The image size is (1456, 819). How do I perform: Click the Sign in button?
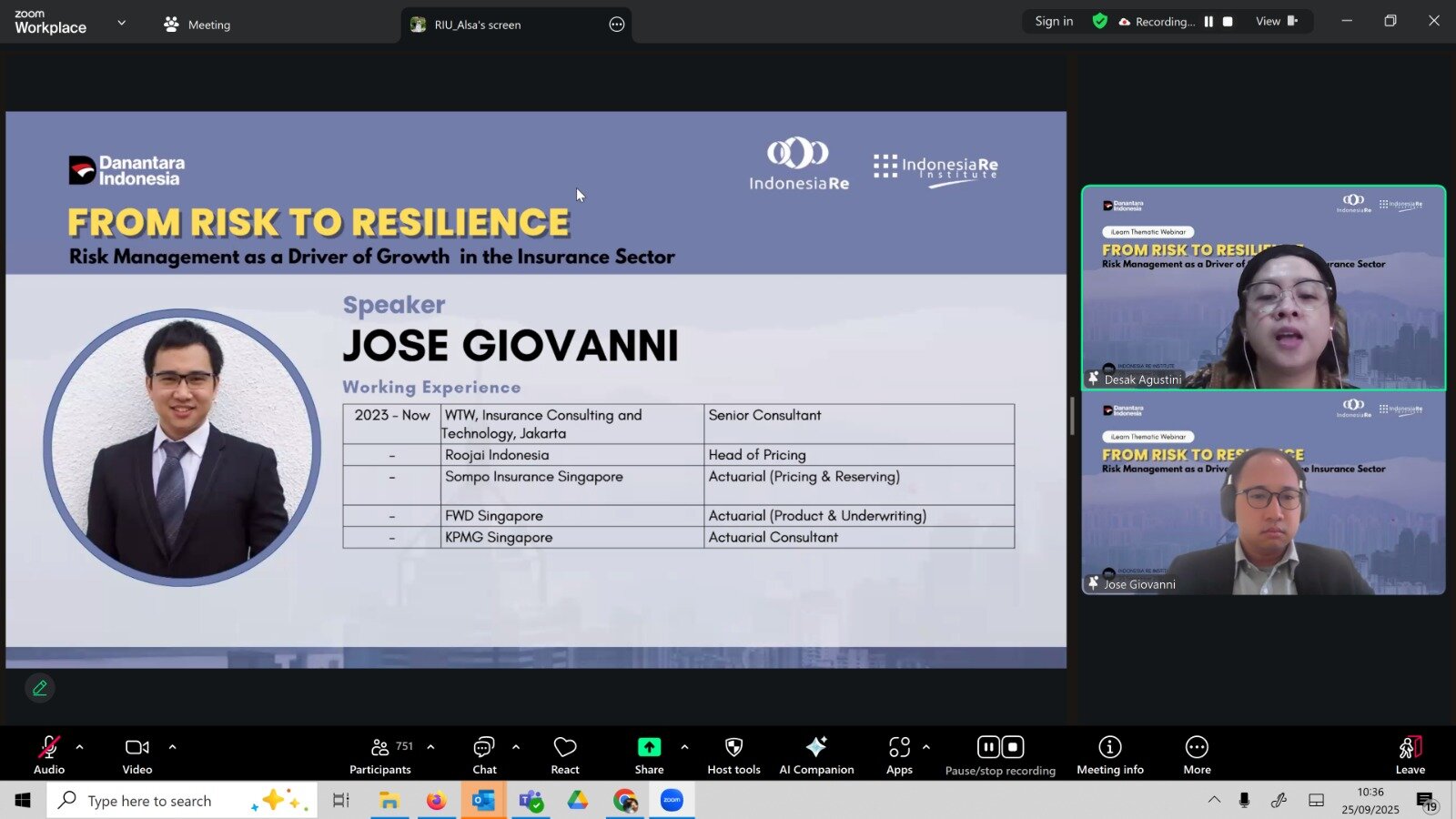[x=1054, y=22]
